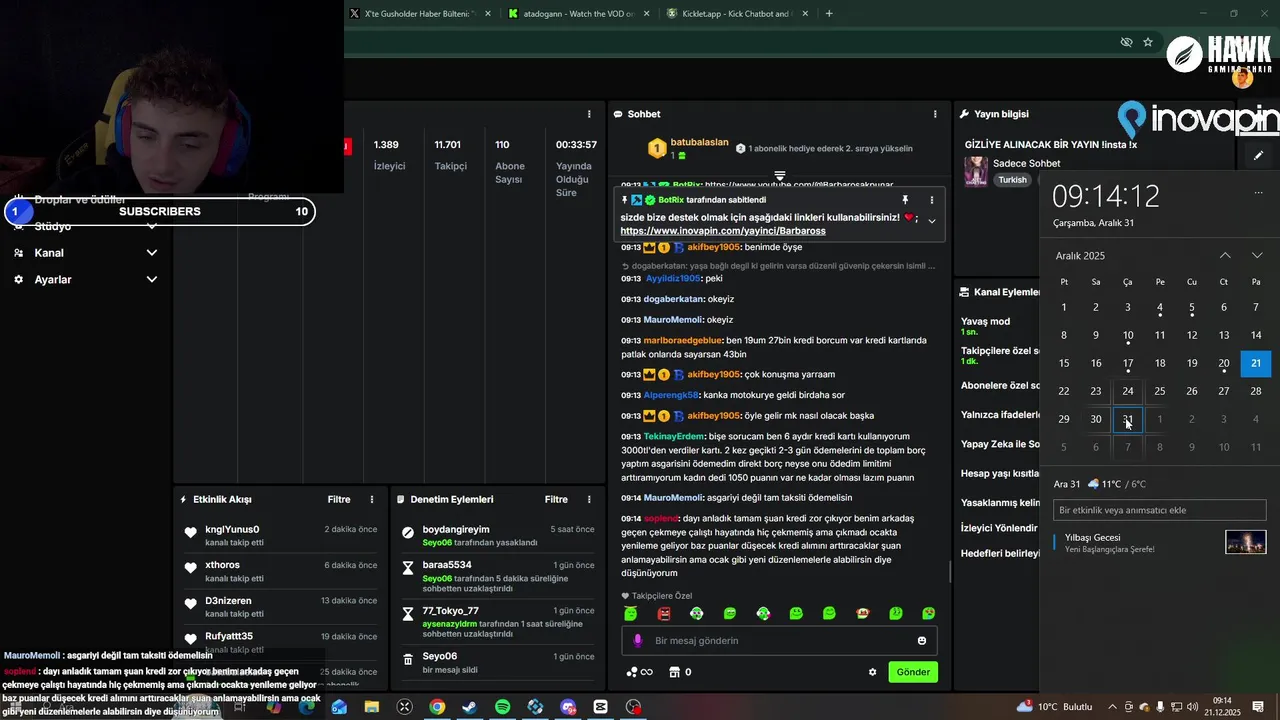
Task: Edit stream info with the pencil icon
Action: (1258, 155)
